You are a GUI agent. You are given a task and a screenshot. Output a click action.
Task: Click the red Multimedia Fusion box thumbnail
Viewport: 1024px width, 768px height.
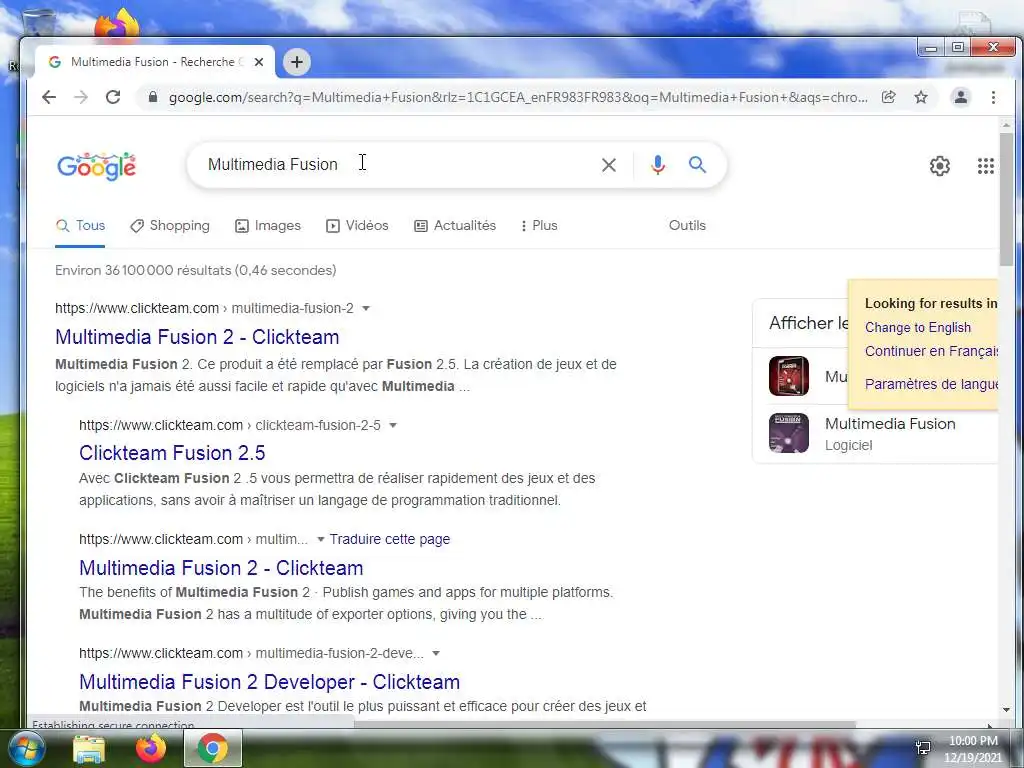(789, 376)
